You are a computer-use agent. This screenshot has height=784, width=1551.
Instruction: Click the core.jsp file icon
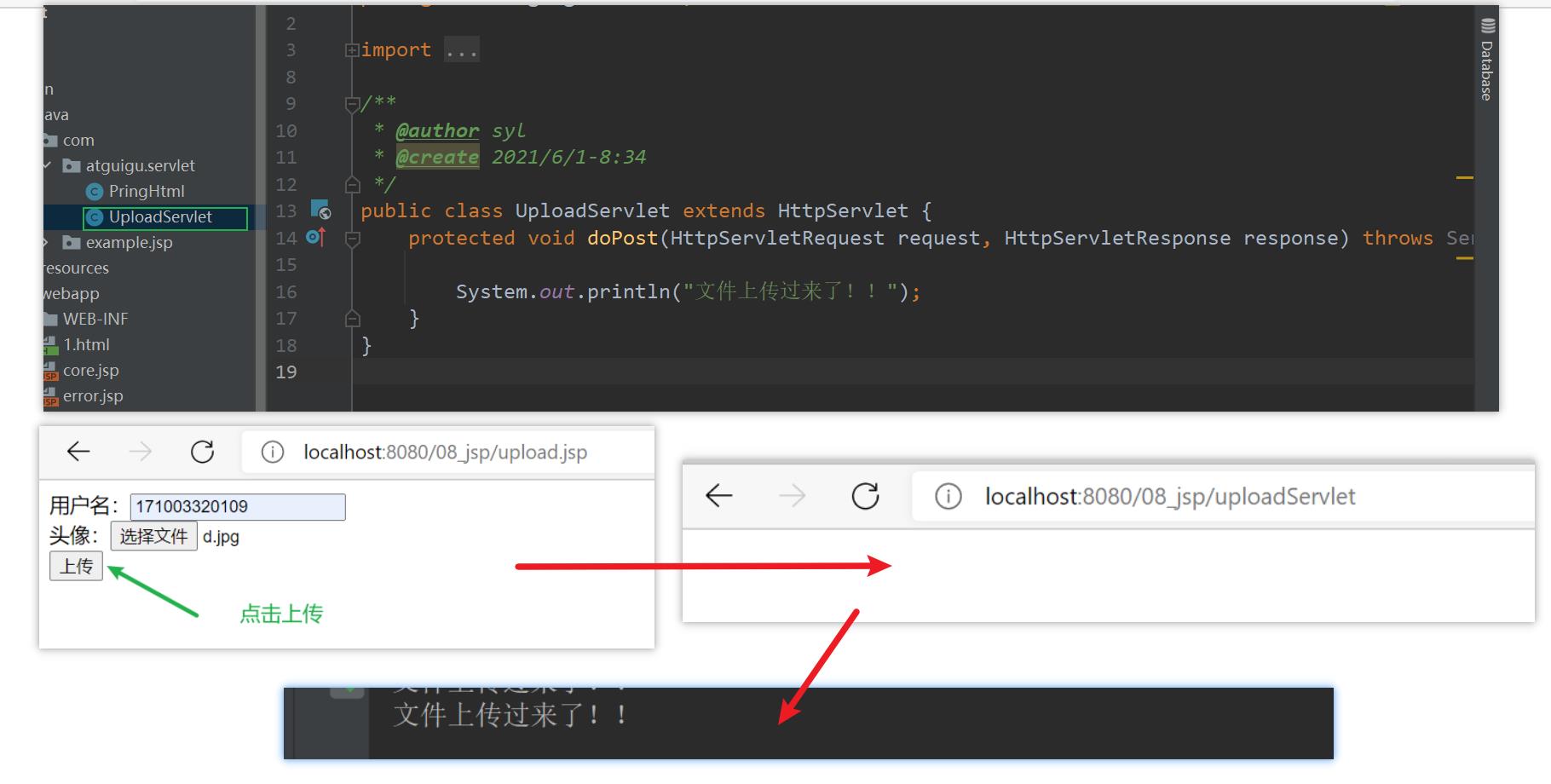pos(50,371)
